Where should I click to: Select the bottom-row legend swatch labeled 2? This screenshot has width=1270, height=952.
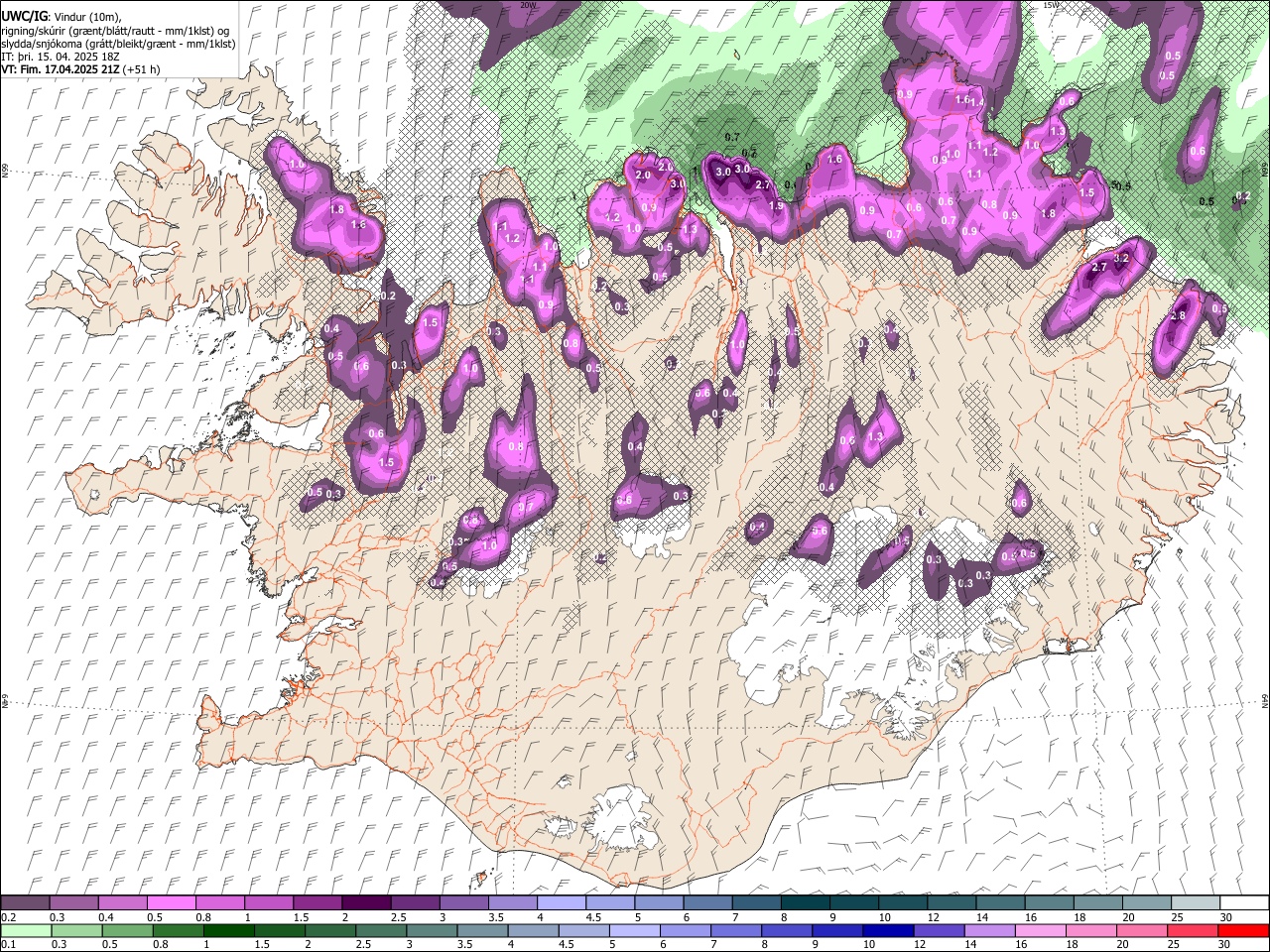click(329, 930)
